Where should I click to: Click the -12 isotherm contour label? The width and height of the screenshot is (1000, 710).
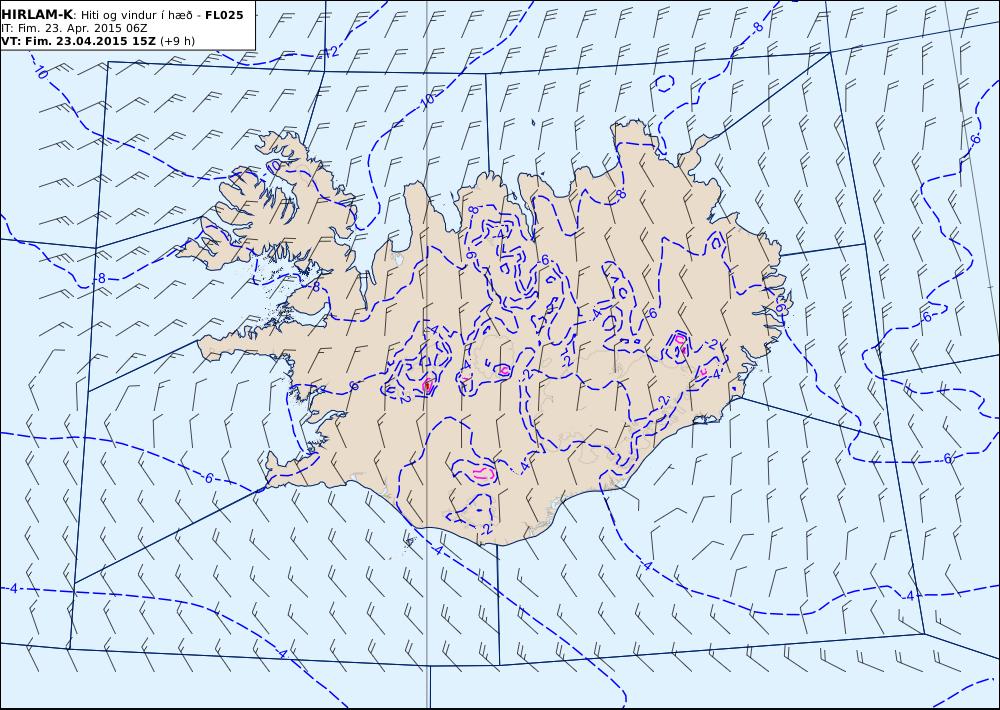click(329, 53)
